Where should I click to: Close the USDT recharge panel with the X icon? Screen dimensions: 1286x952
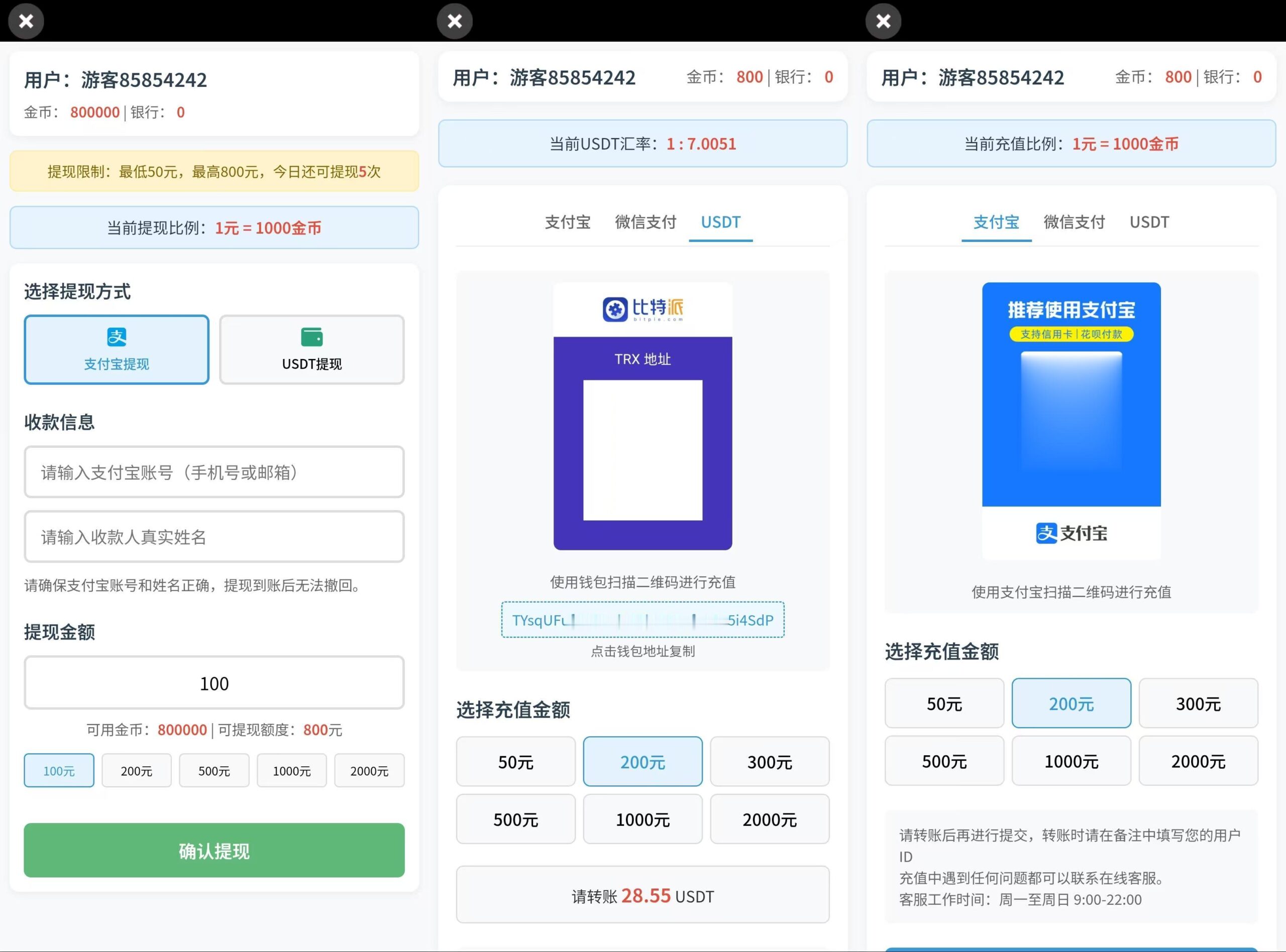click(454, 21)
